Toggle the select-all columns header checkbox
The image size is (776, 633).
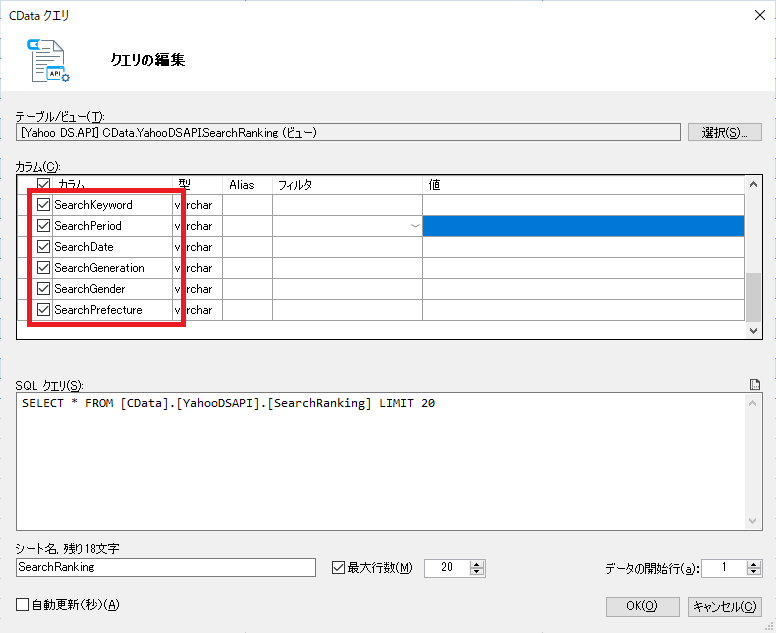click(44, 185)
